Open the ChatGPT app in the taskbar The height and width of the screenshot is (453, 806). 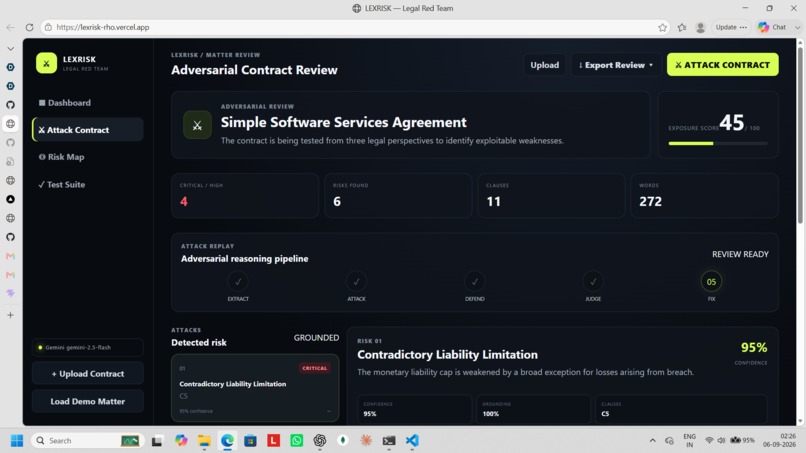pos(320,441)
